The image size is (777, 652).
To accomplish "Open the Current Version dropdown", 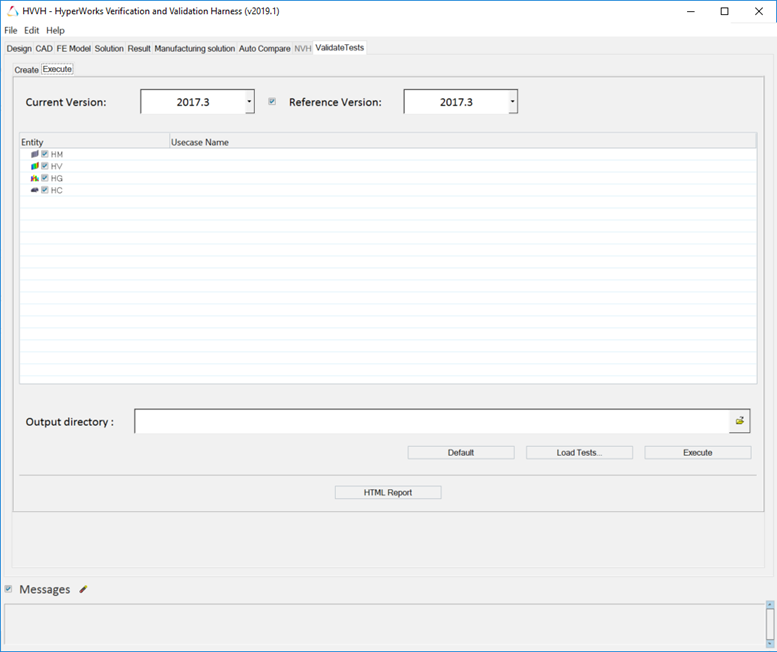I will 249,102.
